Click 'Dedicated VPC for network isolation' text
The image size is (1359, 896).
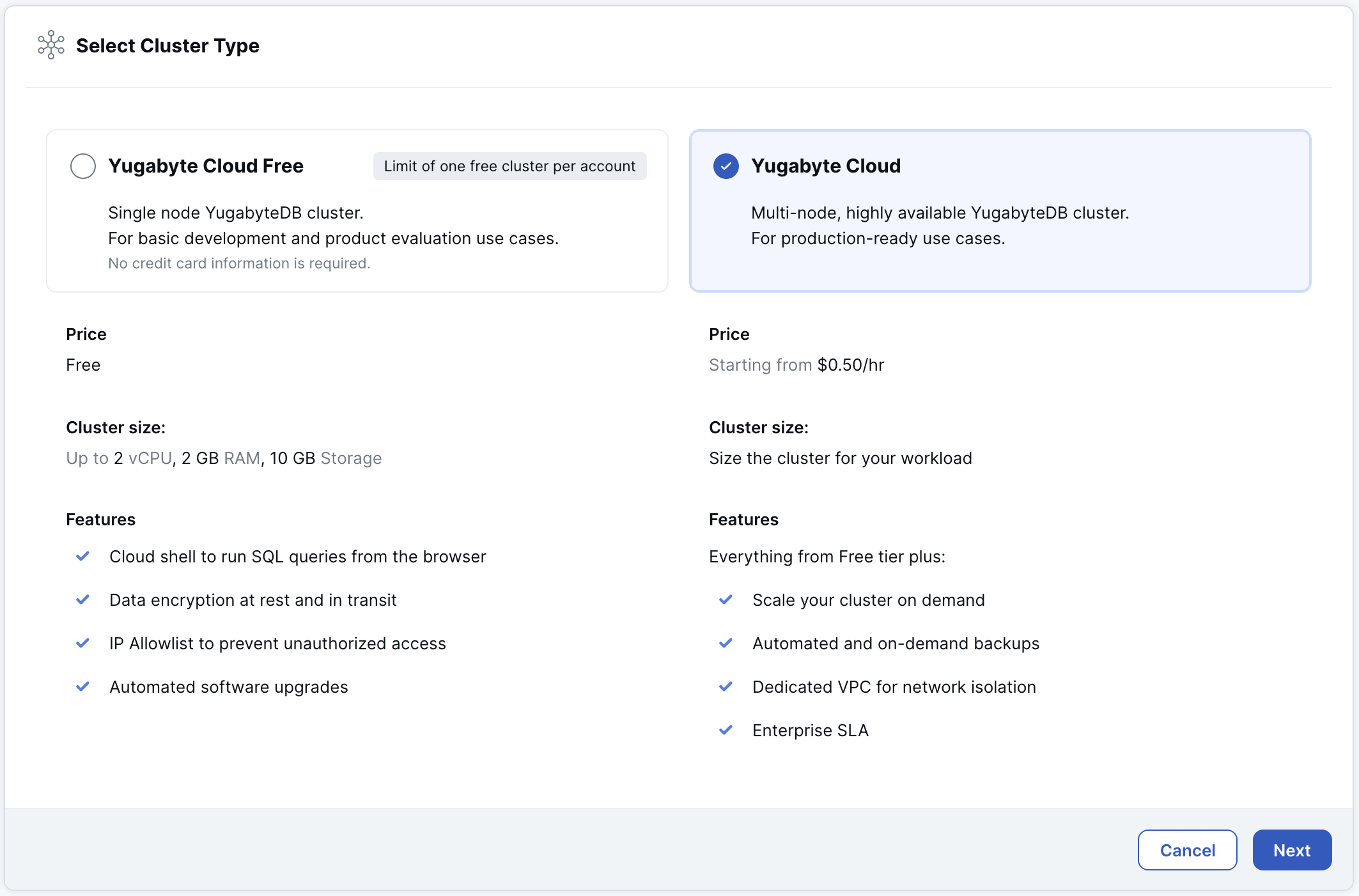(894, 687)
